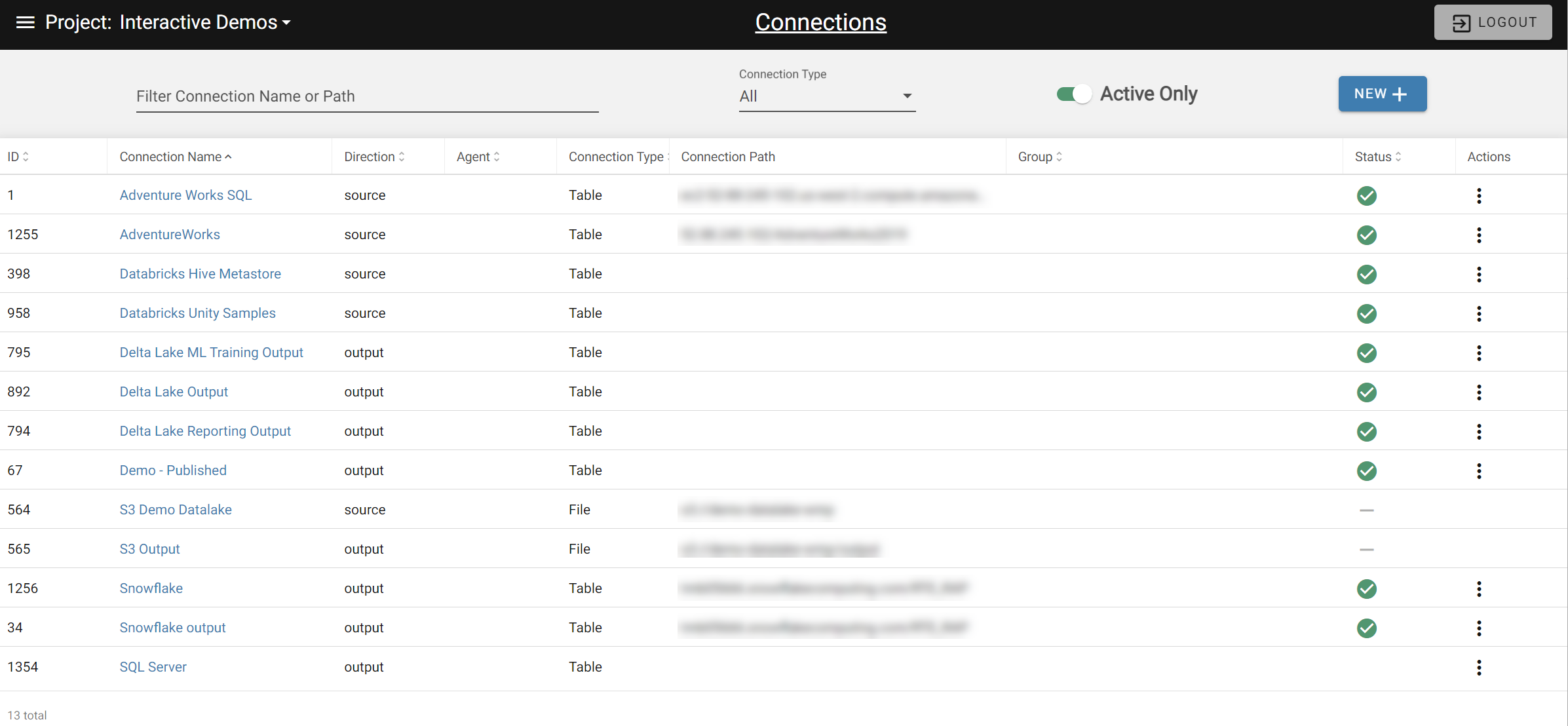This screenshot has height=726, width=1568.
Task: Click the Snowflake row's three-dot actions icon
Action: tap(1479, 588)
